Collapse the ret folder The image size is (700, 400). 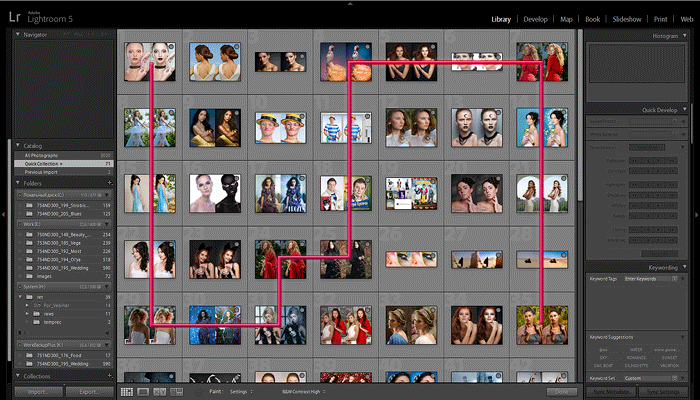pos(20,297)
